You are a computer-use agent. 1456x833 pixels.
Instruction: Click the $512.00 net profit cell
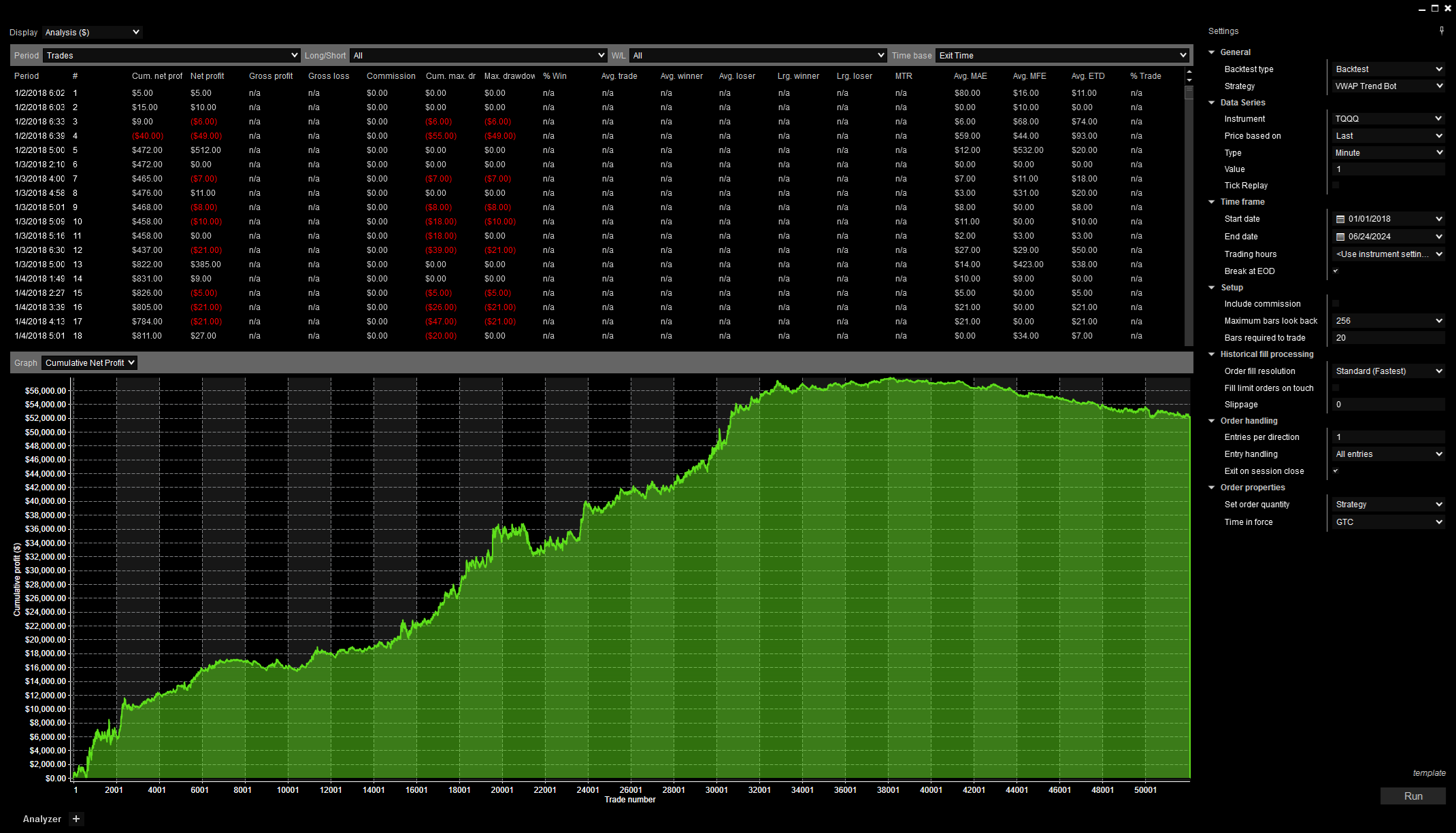pyautogui.click(x=205, y=150)
